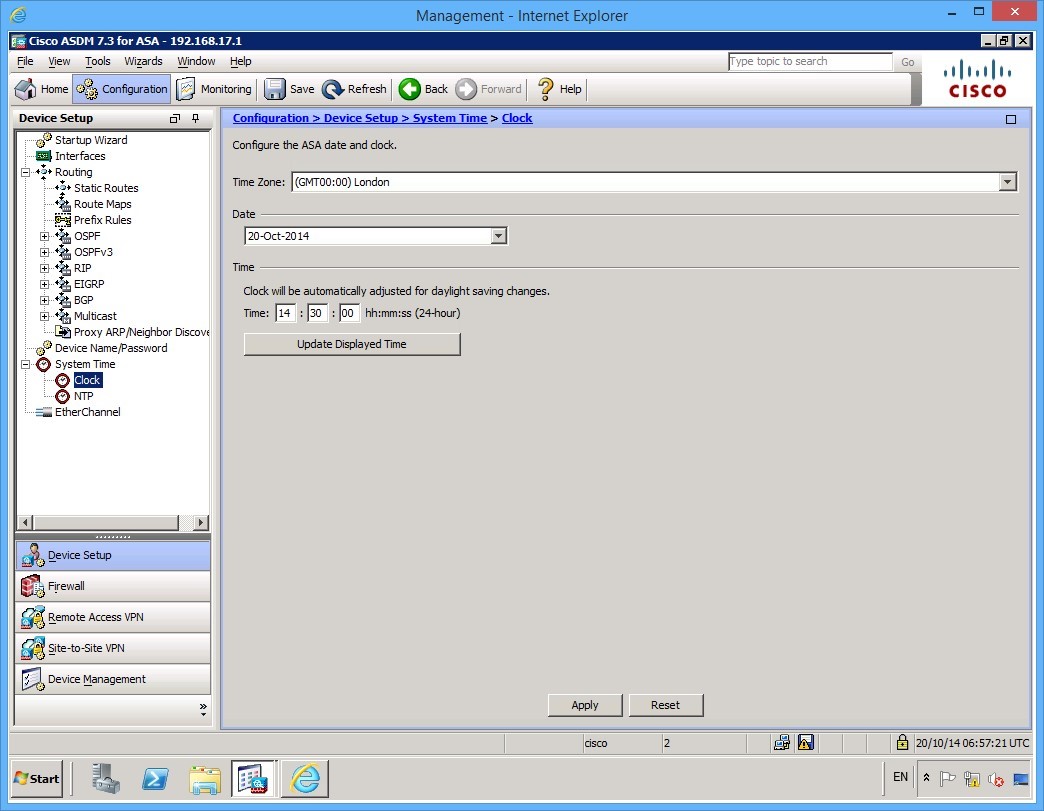This screenshot has width=1044, height=811.
Task: Click the hours field in Time settings
Action: click(286, 313)
